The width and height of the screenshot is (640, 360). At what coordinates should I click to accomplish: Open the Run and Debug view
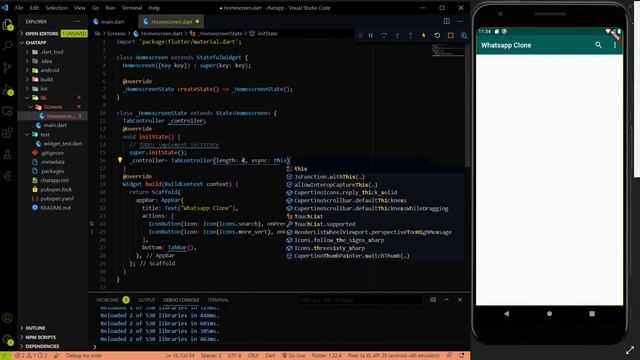[x=7, y=90]
